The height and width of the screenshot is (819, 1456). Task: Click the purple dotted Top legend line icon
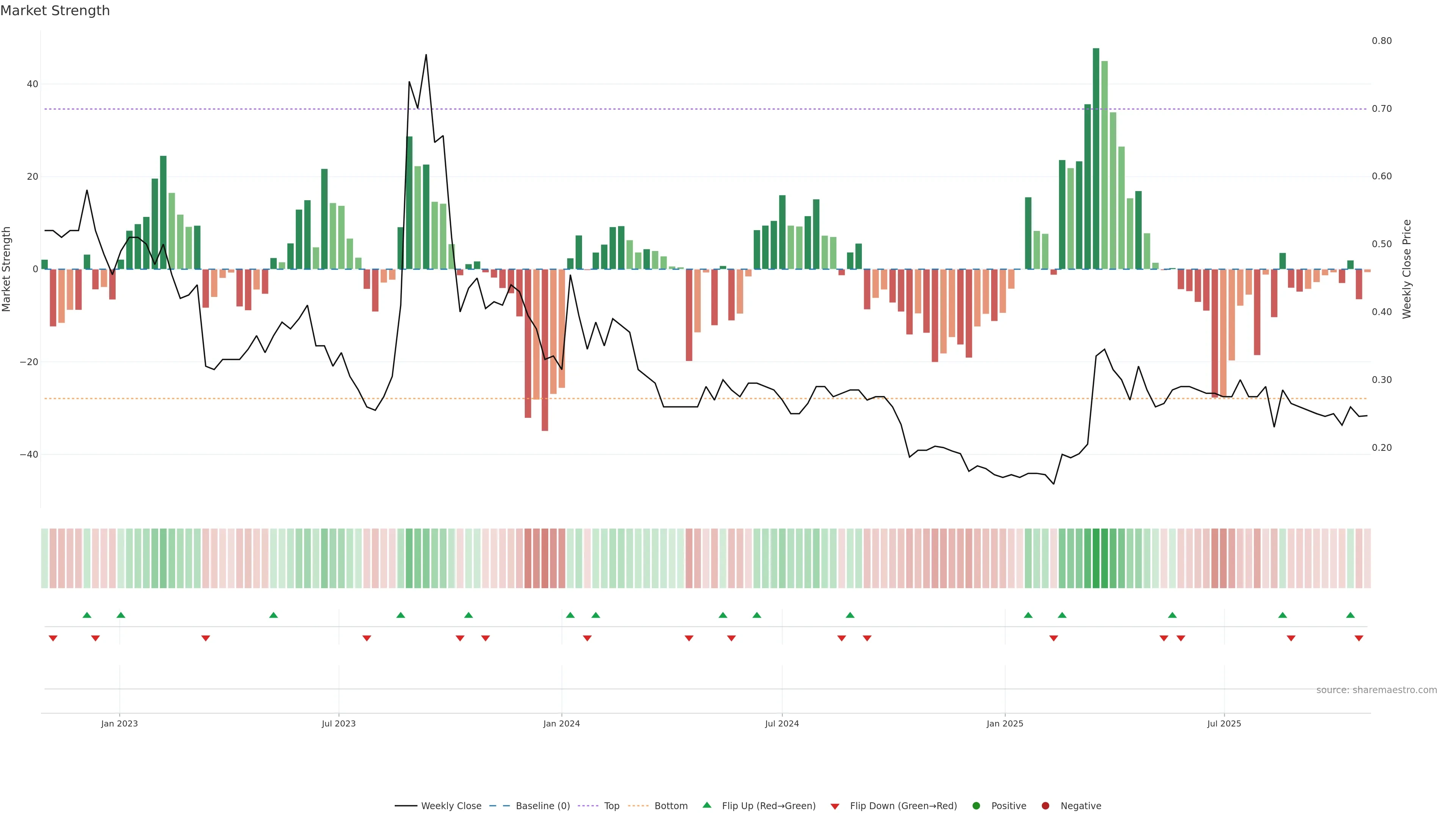[588, 805]
